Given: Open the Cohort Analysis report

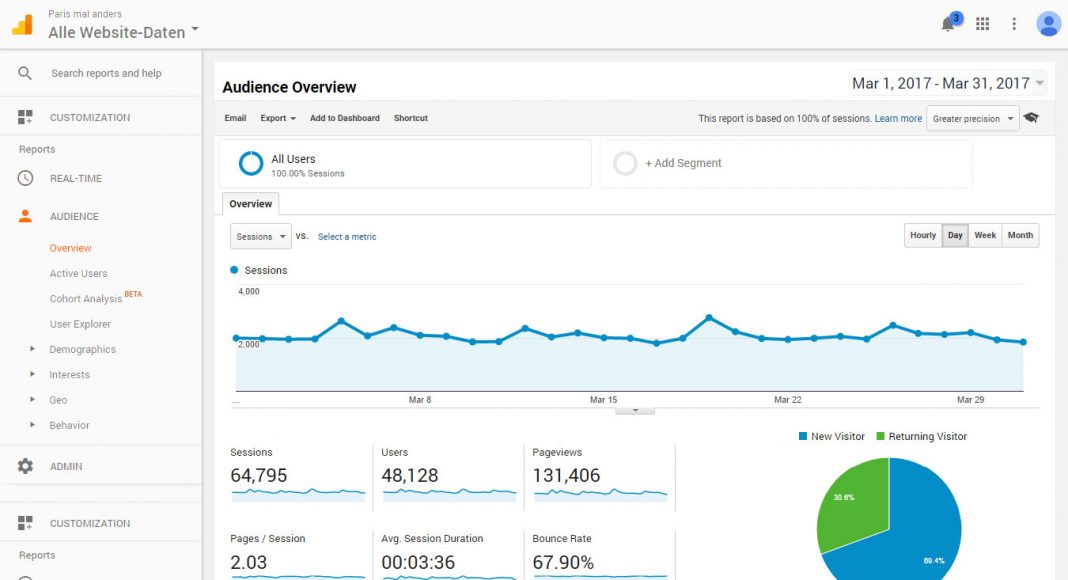Looking at the screenshot, I should [86, 299].
